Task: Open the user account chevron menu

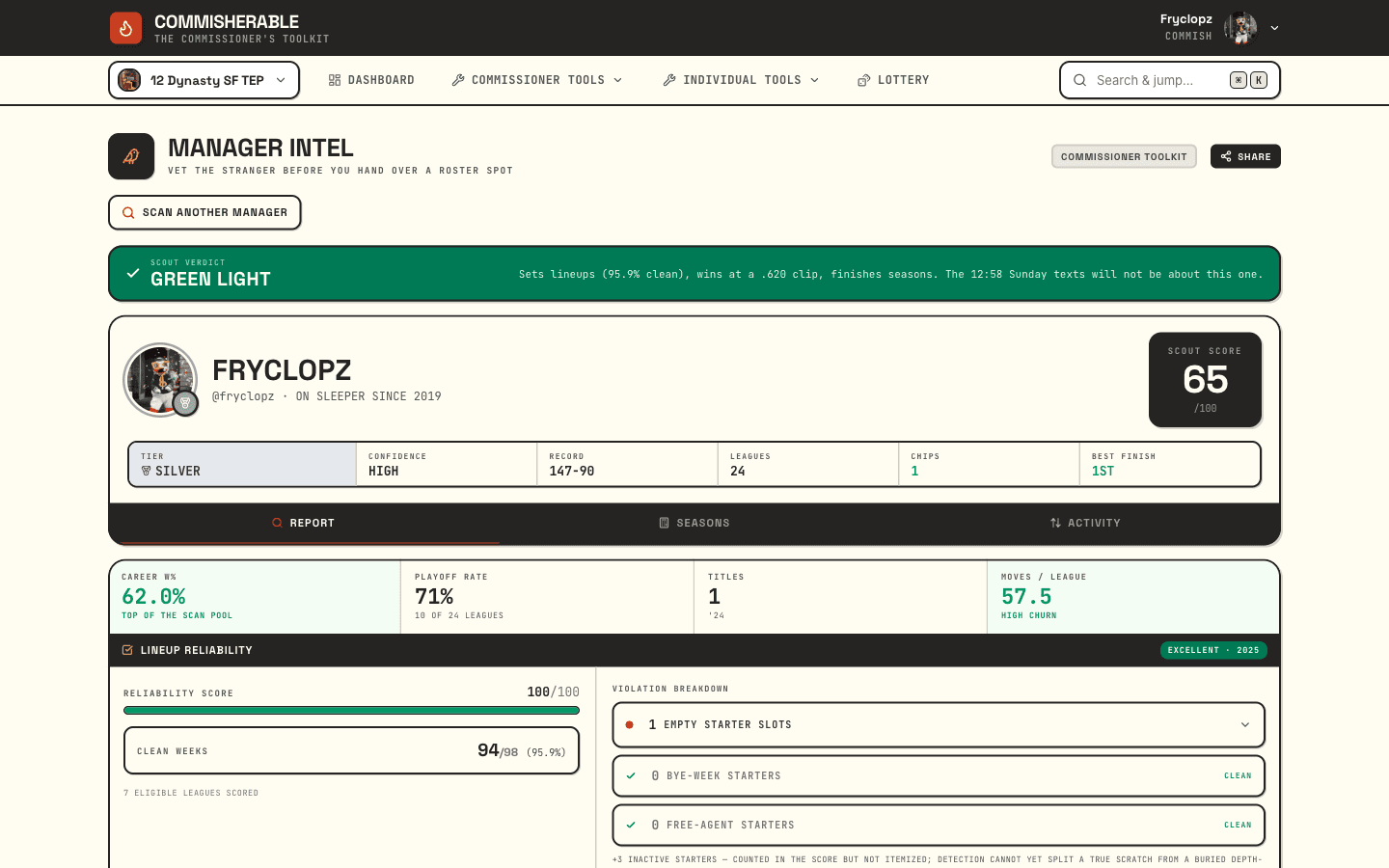Action: [x=1274, y=28]
